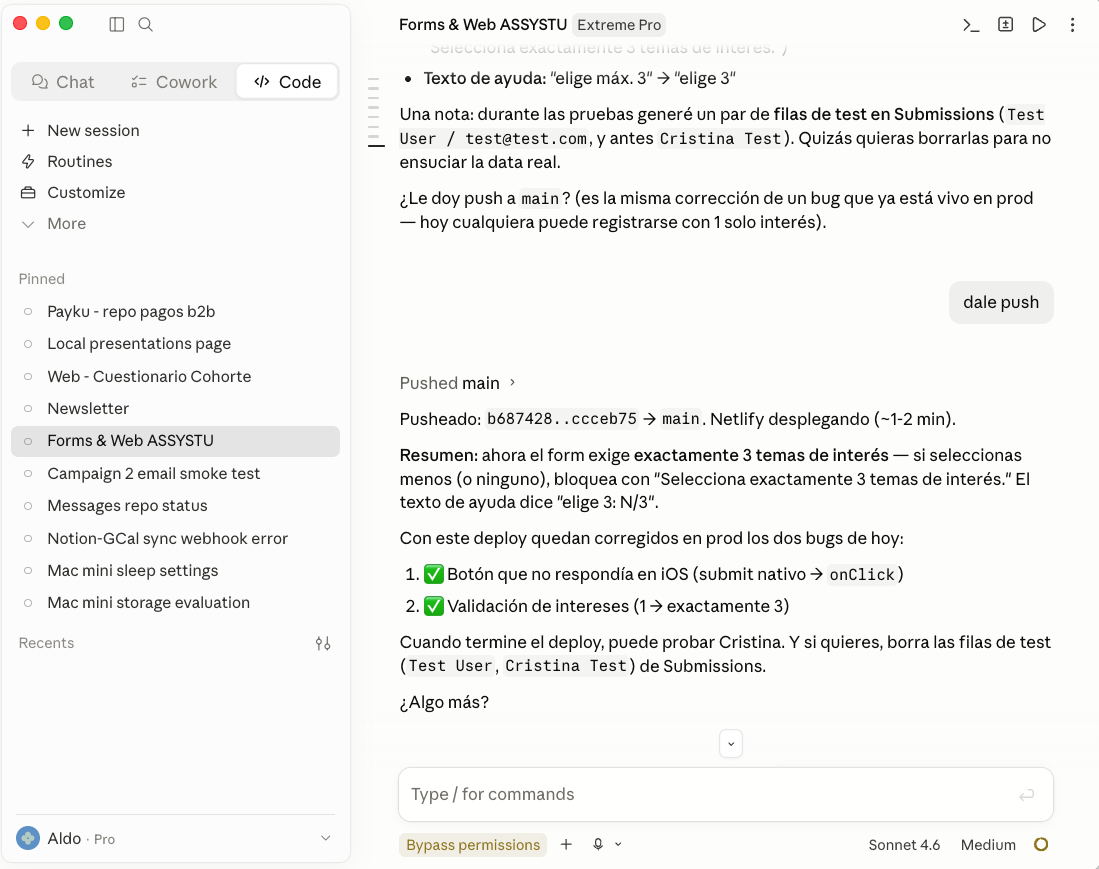The image size is (1099, 869).
Task: Click the dale push message bubble
Action: (1001, 302)
